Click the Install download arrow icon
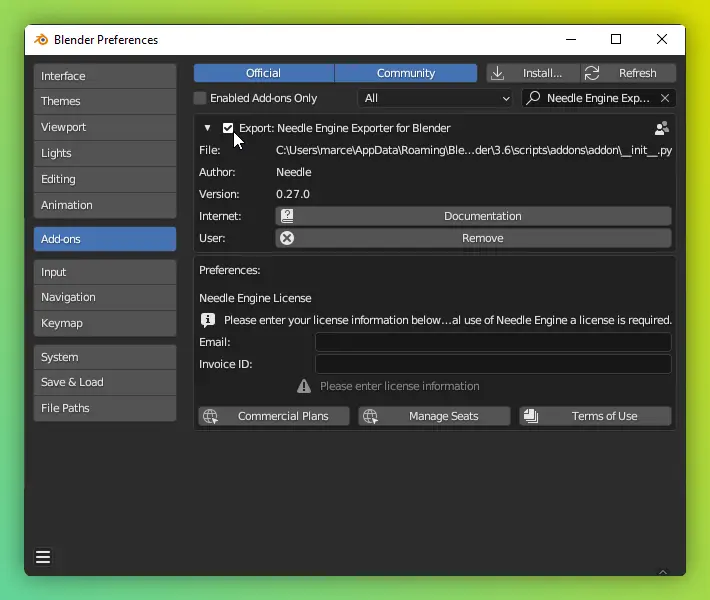 click(497, 73)
